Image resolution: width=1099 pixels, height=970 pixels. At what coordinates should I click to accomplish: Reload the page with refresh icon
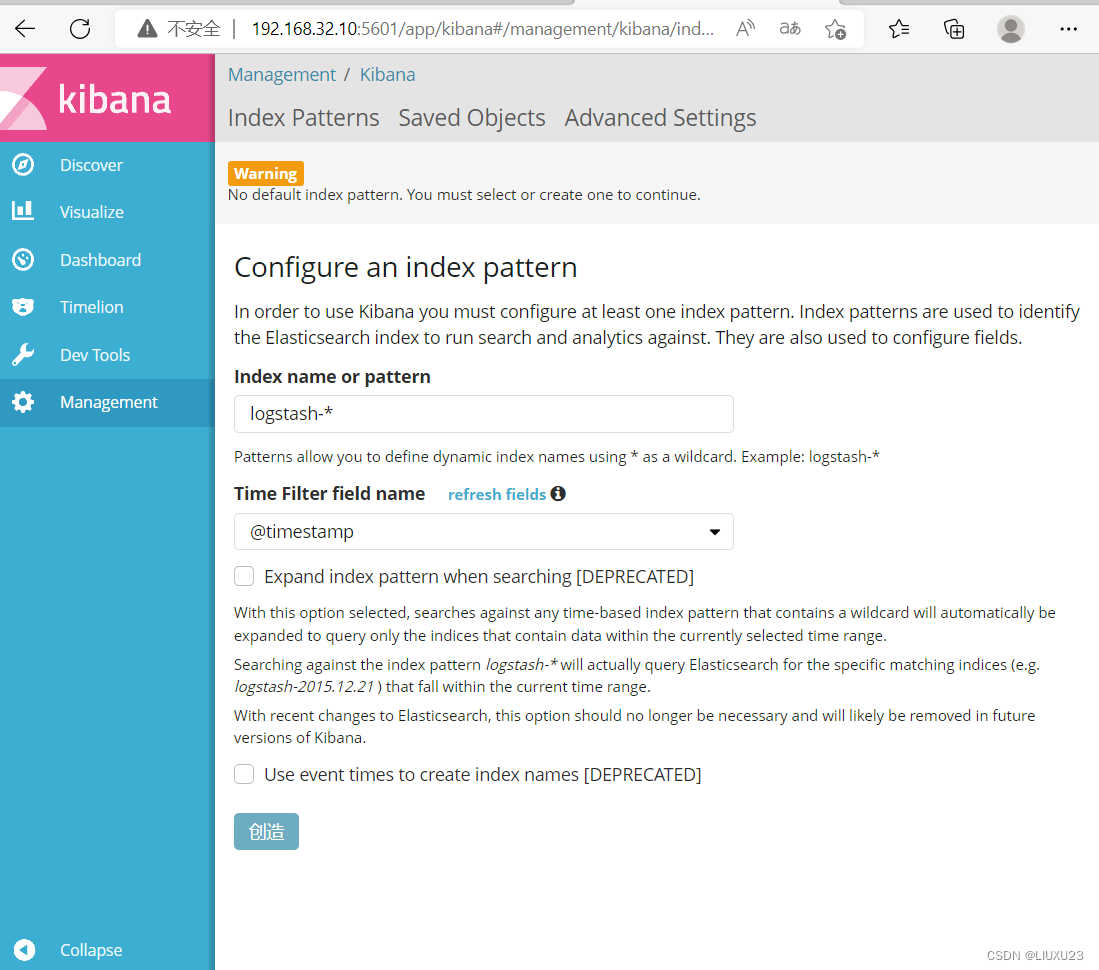tap(80, 29)
